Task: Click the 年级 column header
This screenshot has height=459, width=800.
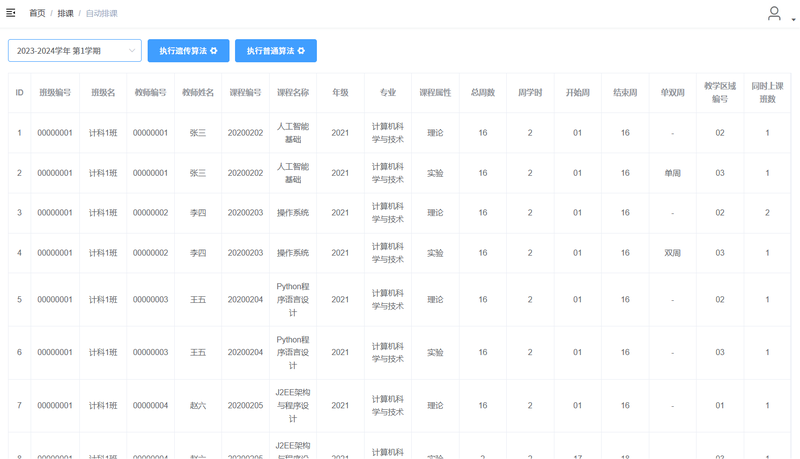Action: point(340,93)
